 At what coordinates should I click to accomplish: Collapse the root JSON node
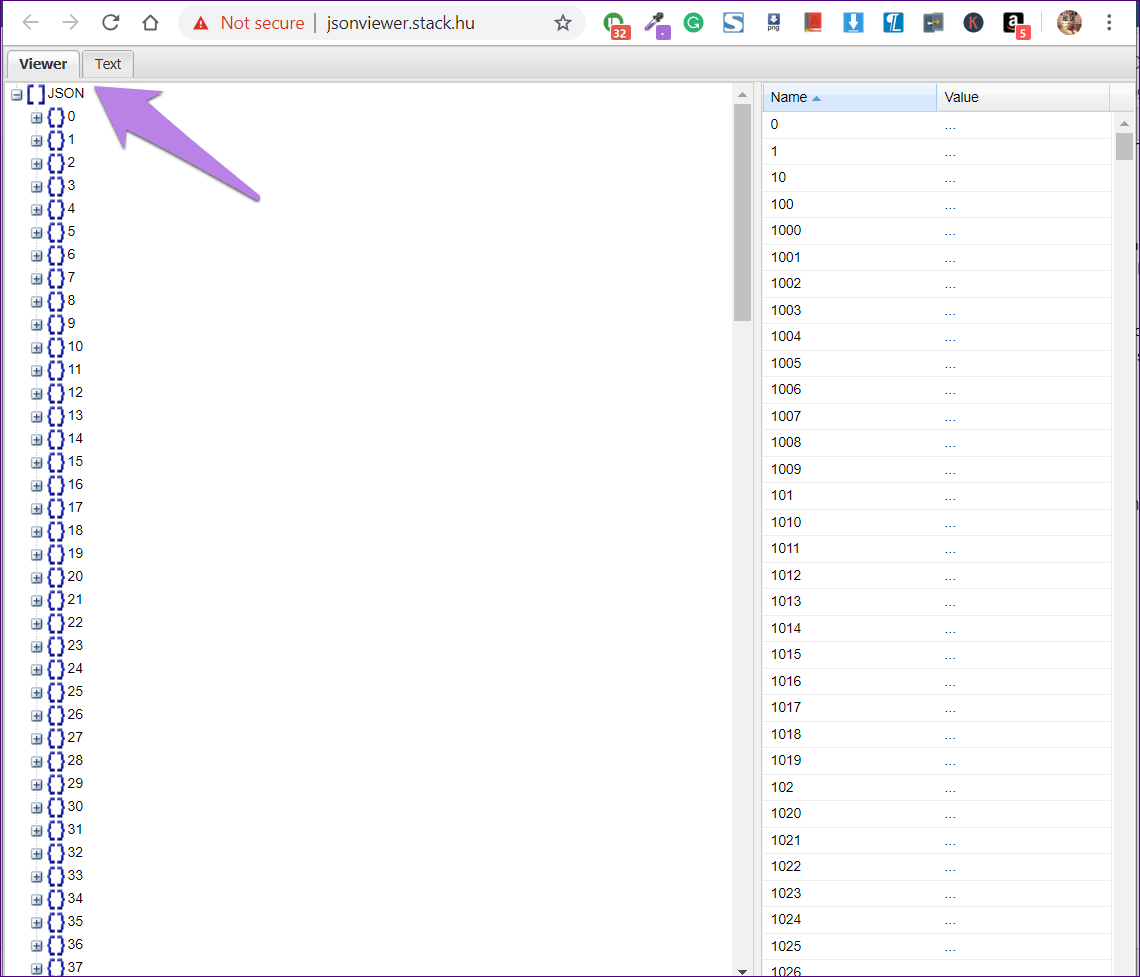point(16,95)
